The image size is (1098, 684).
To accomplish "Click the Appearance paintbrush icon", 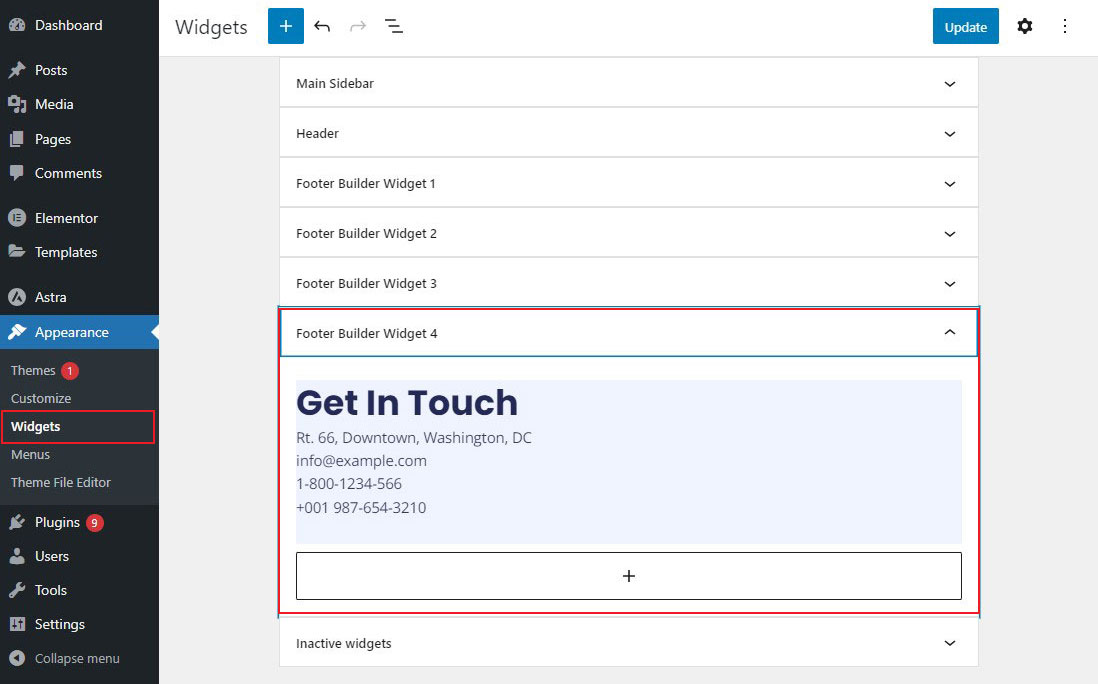I will pos(17,332).
